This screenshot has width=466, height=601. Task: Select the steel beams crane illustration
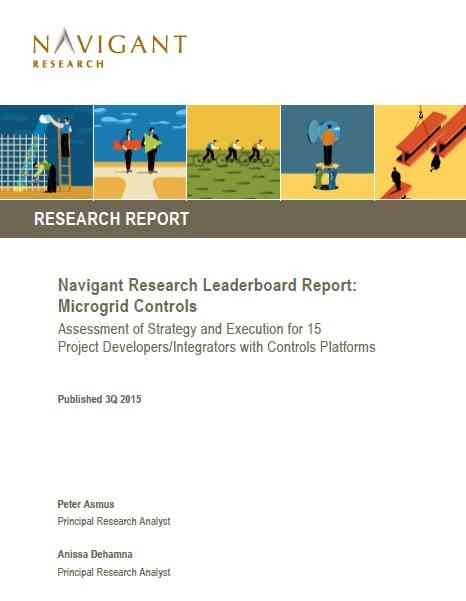420,152
